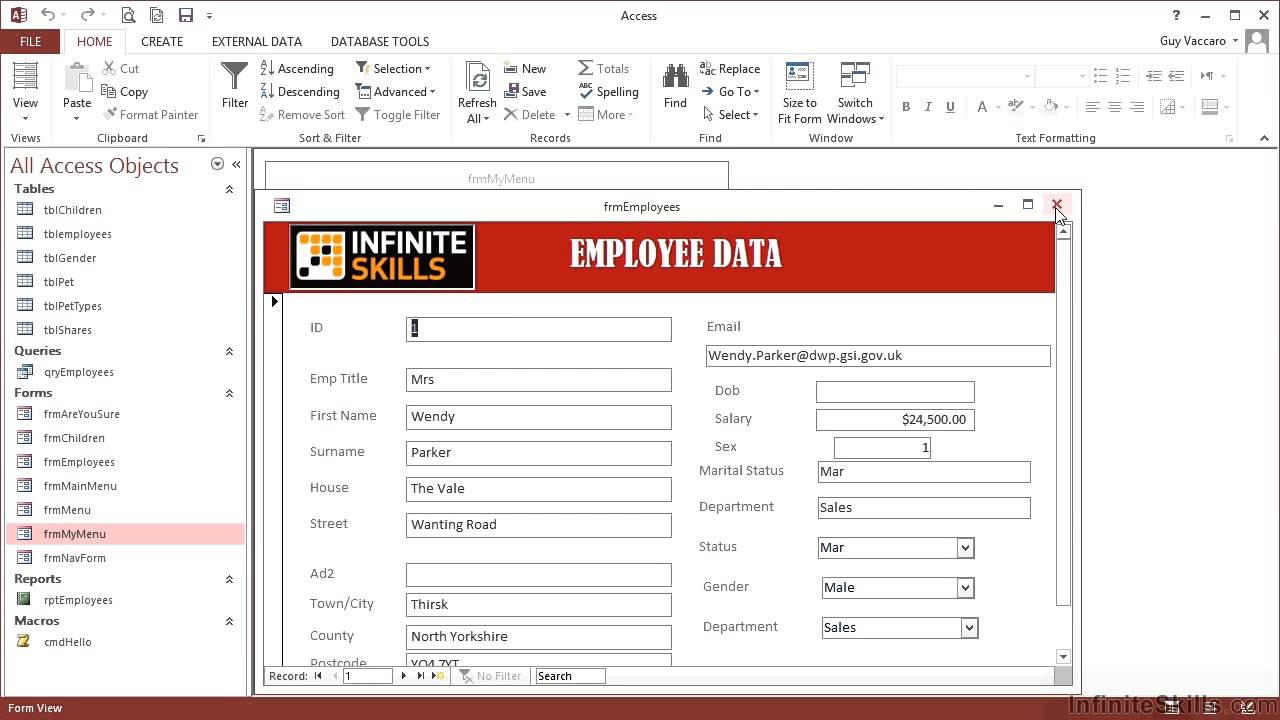Open the CREATE ribbon tab
The height and width of the screenshot is (720, 1280).
[x=162, y=41]
